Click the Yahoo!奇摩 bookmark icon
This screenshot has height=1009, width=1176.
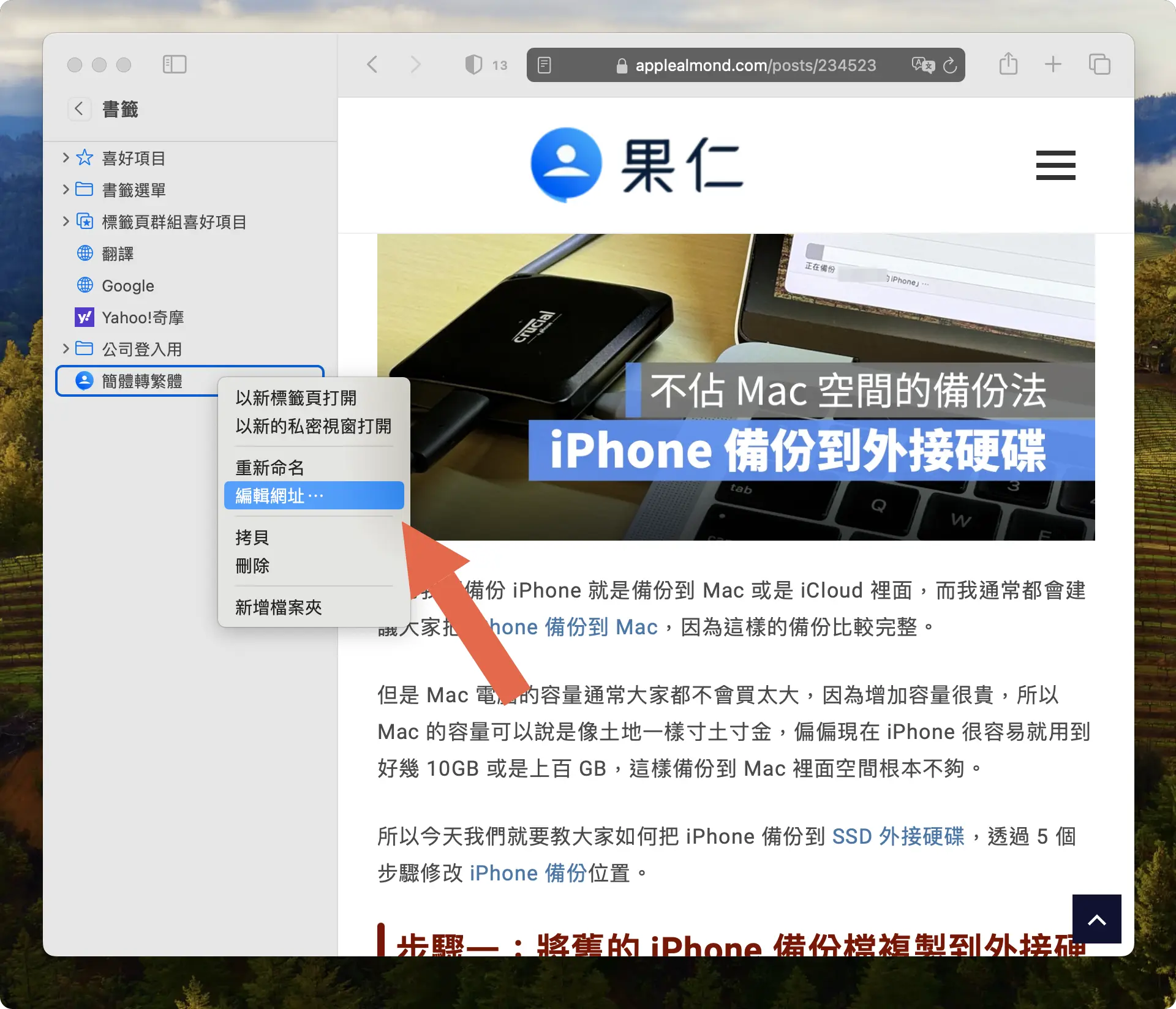(85, 317)
